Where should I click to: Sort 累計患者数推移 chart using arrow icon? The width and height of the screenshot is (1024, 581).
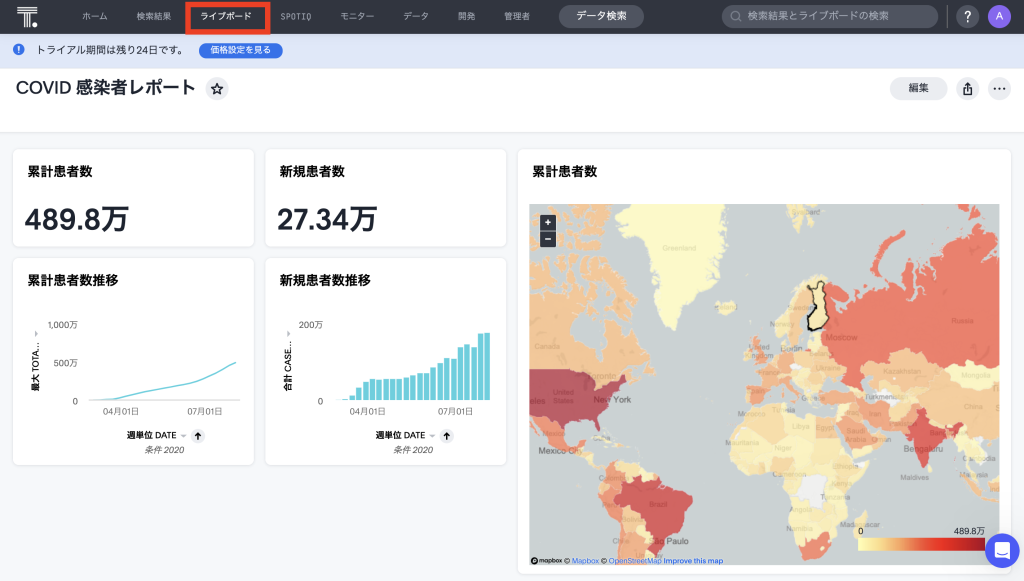[198, 435]
